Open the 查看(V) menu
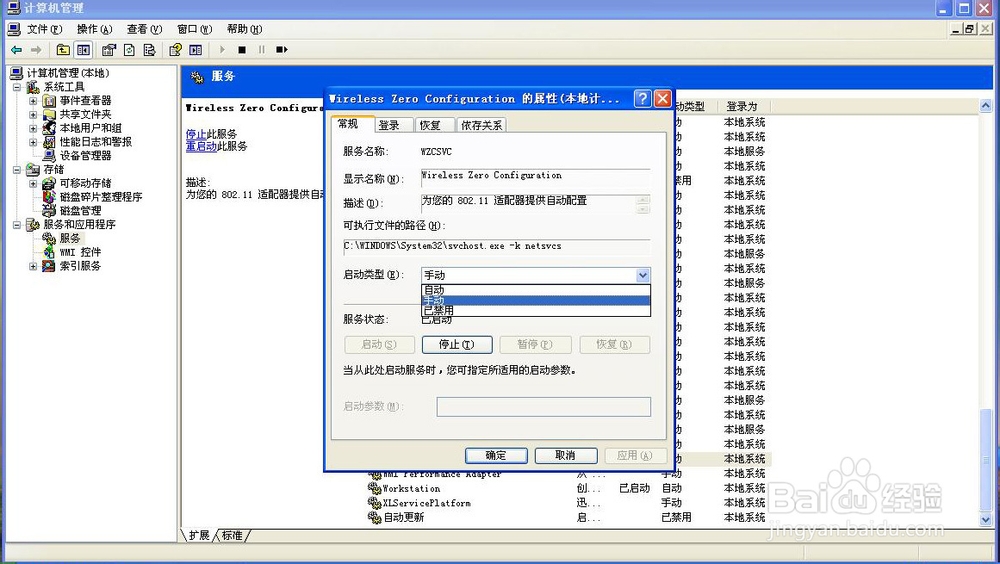The width and height of the screenshot is (1000, 564). click(x=144, y=29)
